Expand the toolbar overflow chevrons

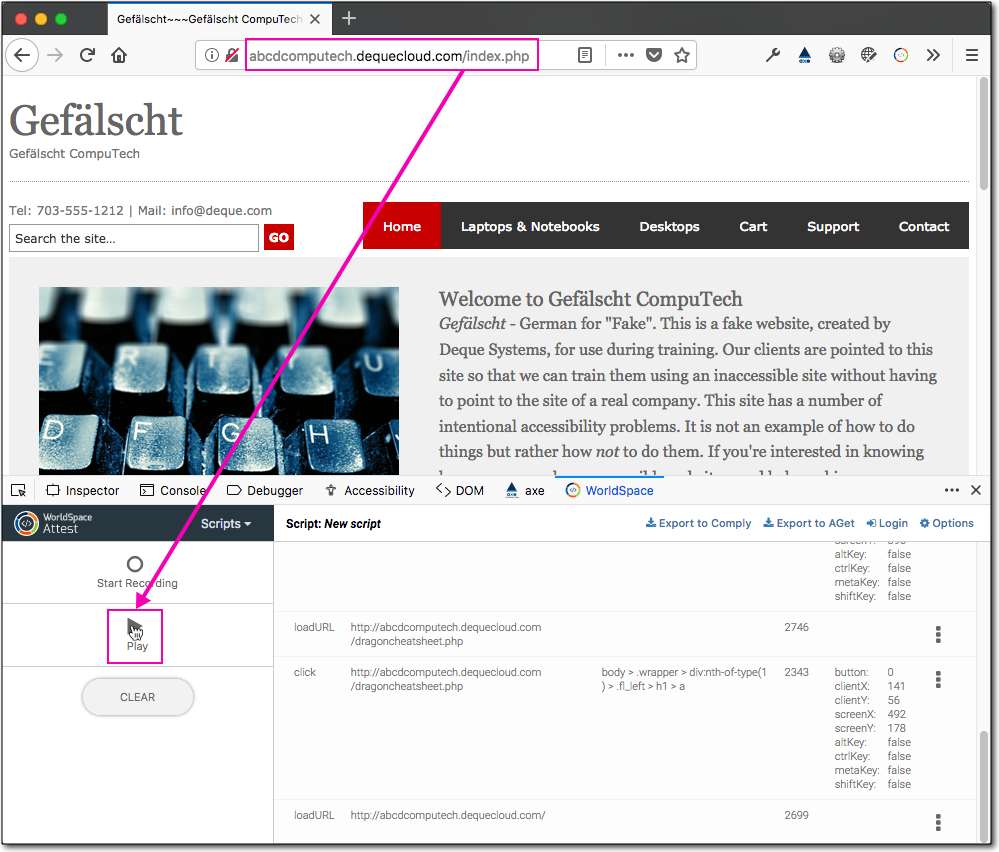point(933,55)
